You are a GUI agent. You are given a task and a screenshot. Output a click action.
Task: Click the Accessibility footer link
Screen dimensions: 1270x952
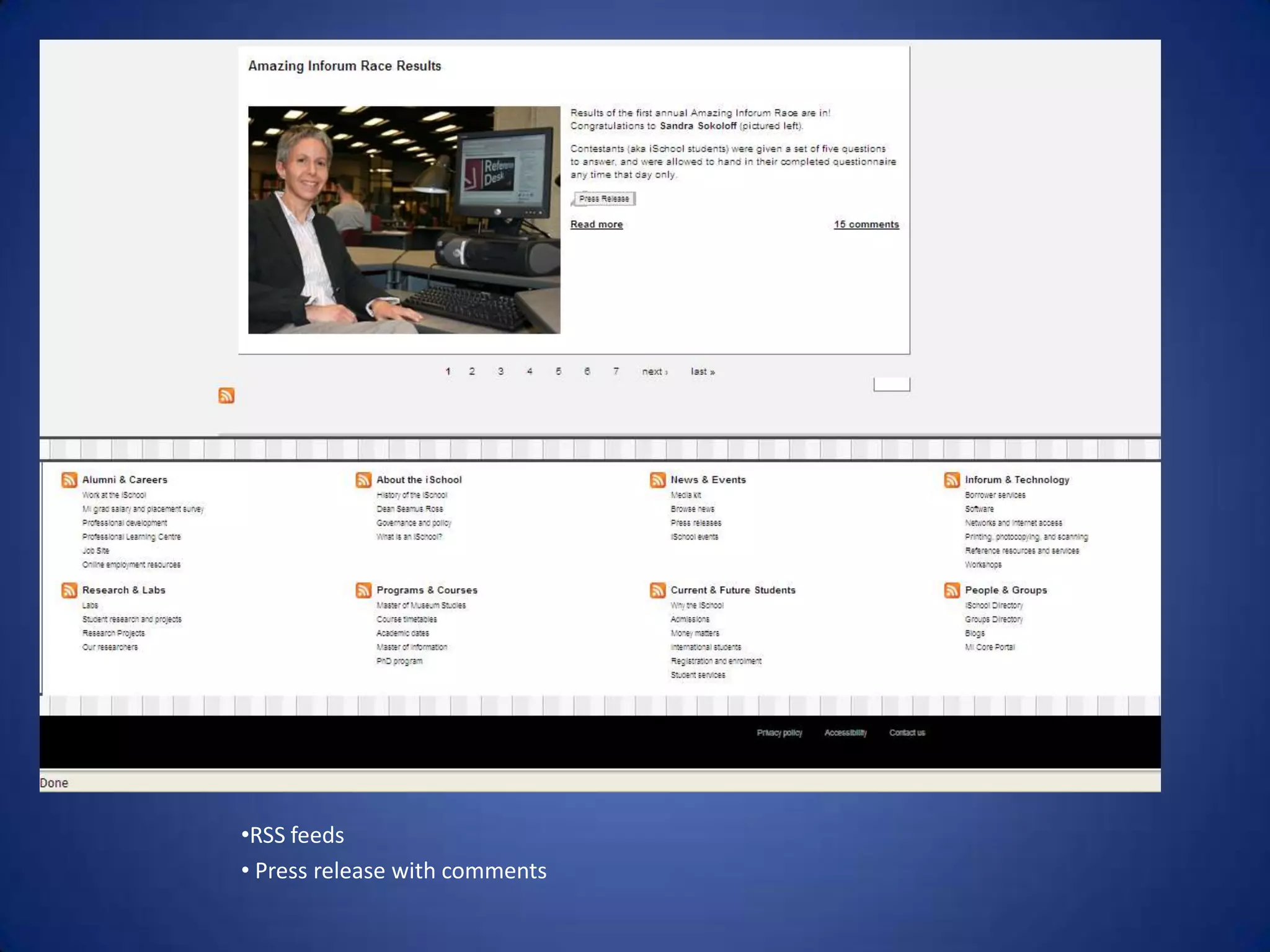point(846,733)
